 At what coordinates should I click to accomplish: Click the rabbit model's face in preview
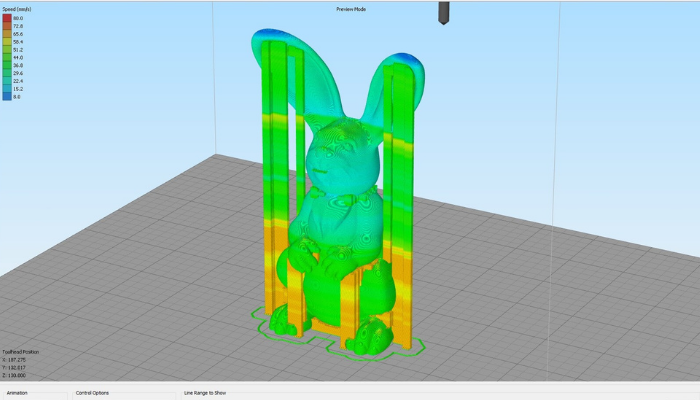(342, 156)
